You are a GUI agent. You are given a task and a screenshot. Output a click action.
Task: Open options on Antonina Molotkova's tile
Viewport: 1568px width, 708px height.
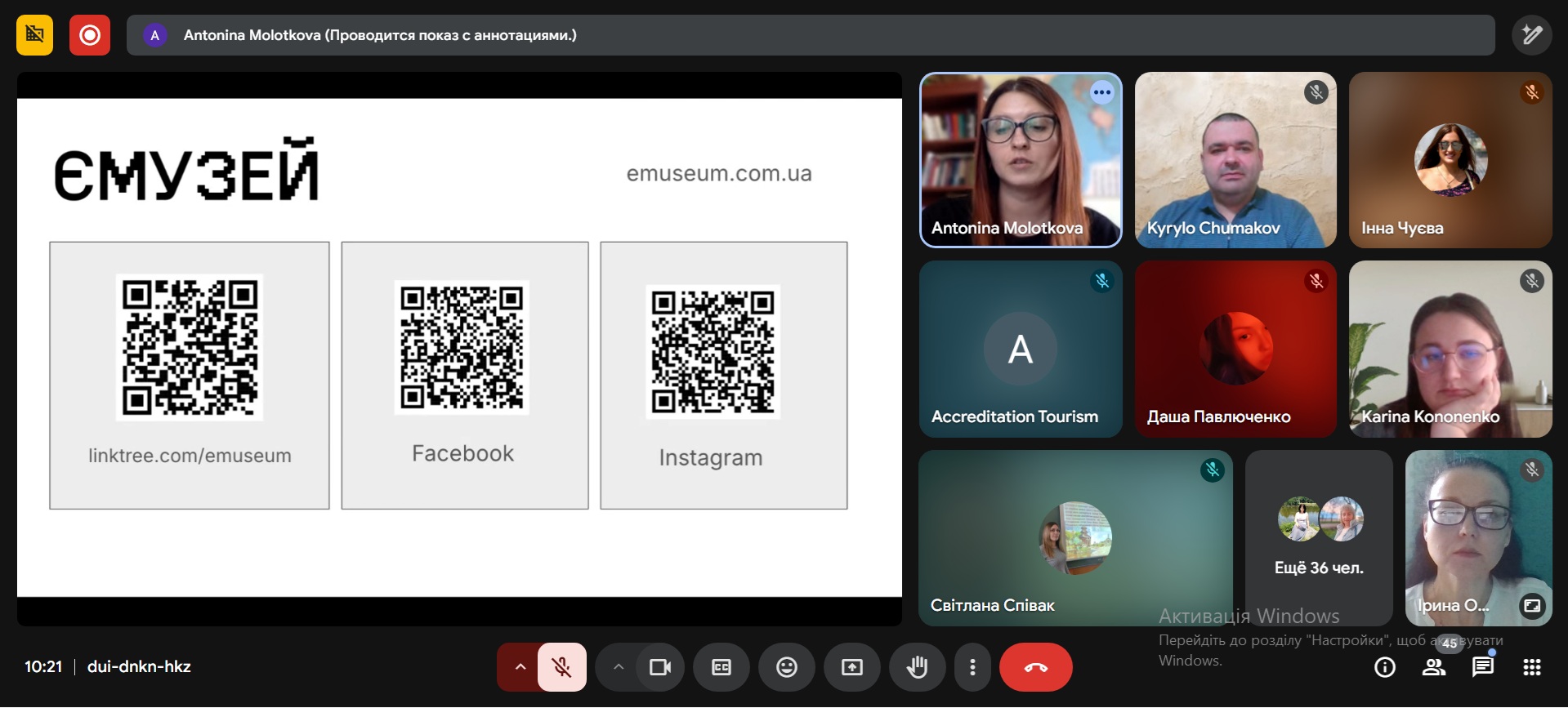(x=1102, y=92)
